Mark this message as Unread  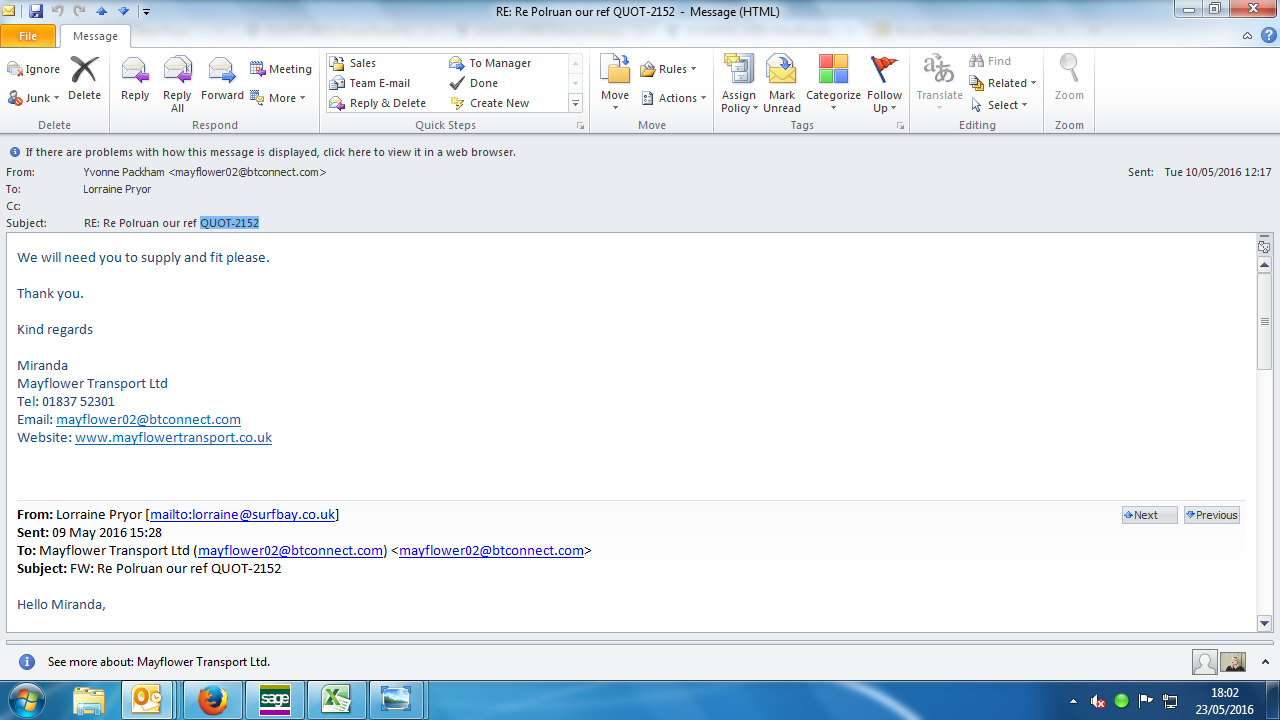[782, 84]
